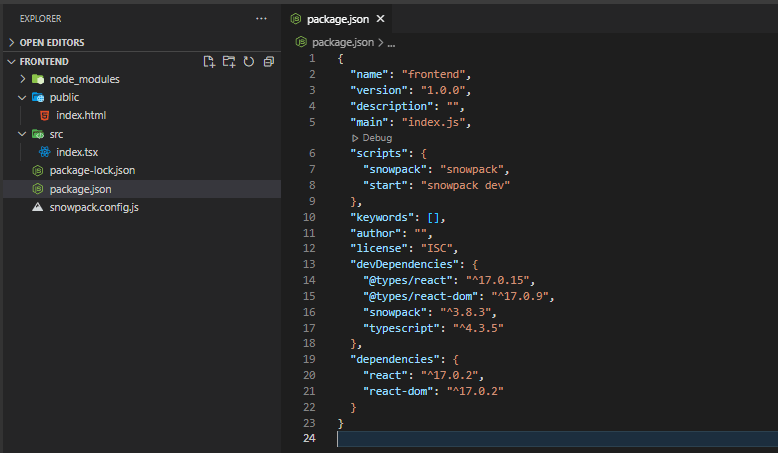Click the "typescript" key on line 17

click(401, 328)
